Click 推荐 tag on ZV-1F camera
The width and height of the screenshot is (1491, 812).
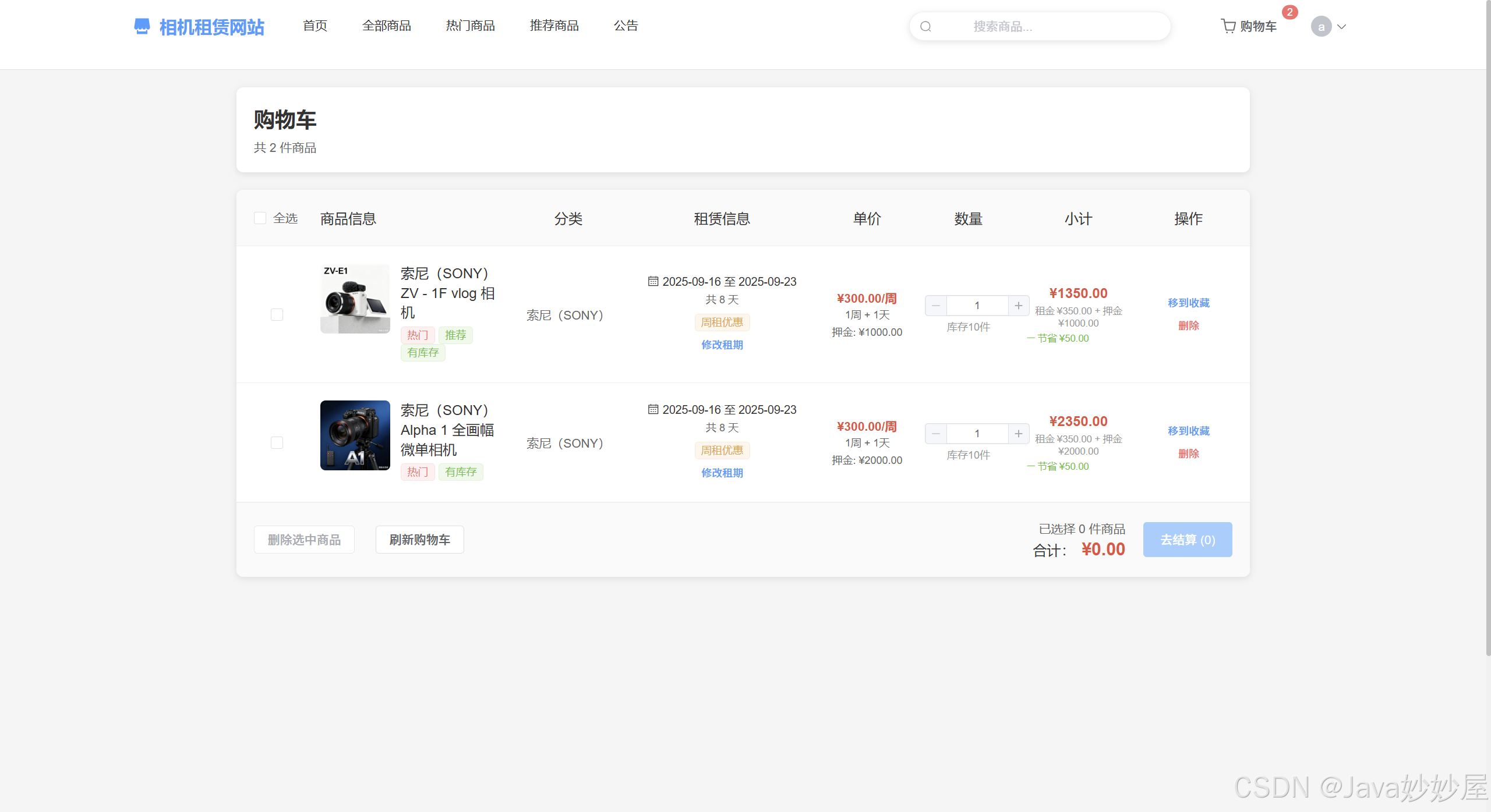(455, 335)
